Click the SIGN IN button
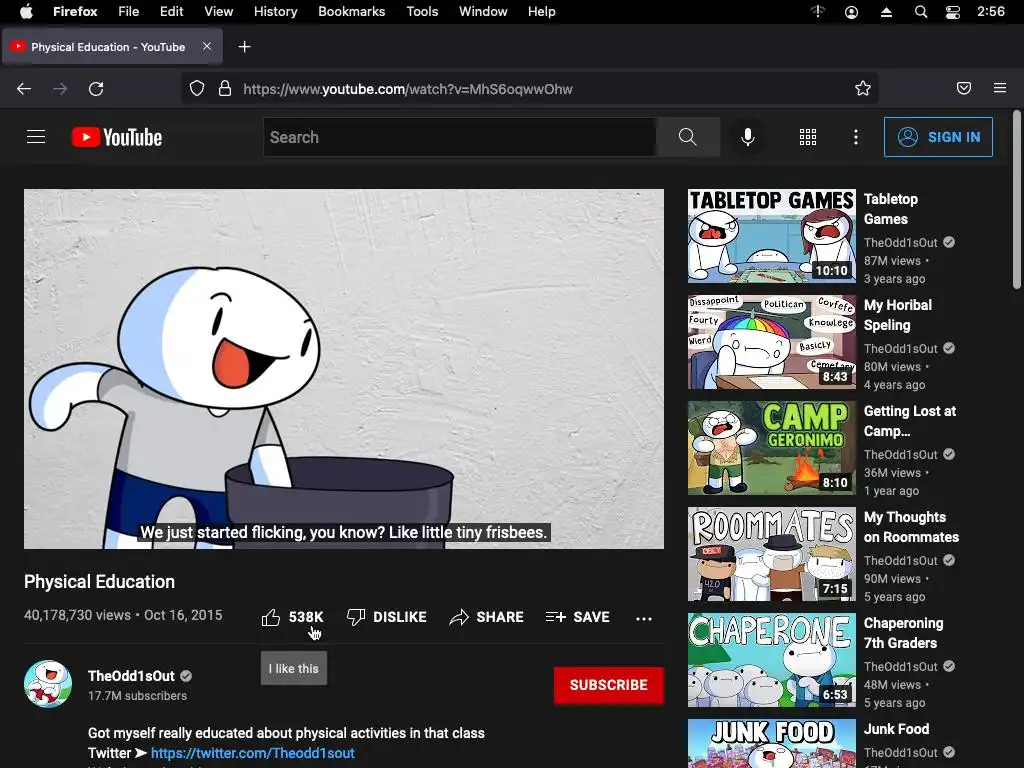The image size is (1024, 768). click(938, 137)
